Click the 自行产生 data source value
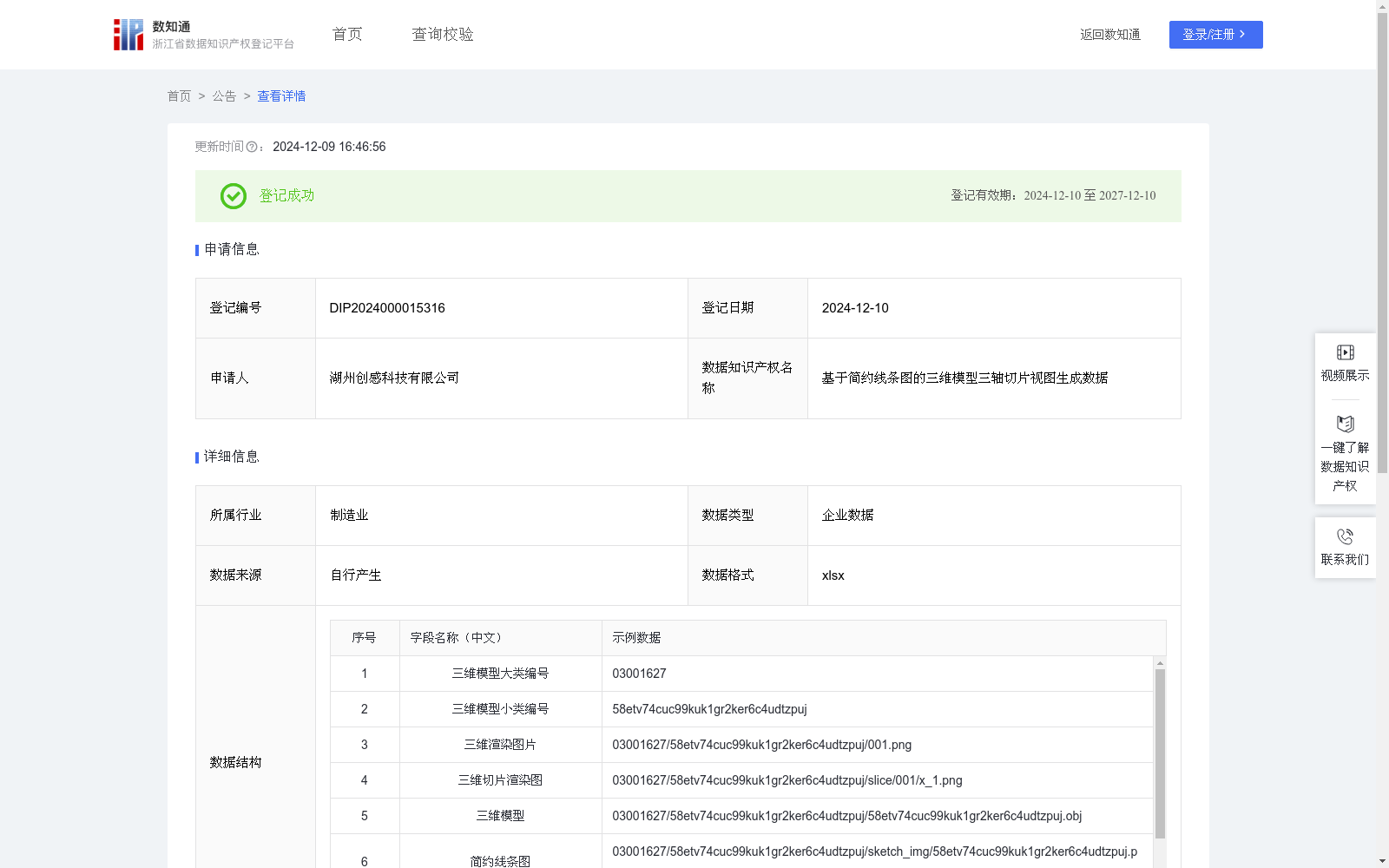1389x868 pixels. point(356,575)
